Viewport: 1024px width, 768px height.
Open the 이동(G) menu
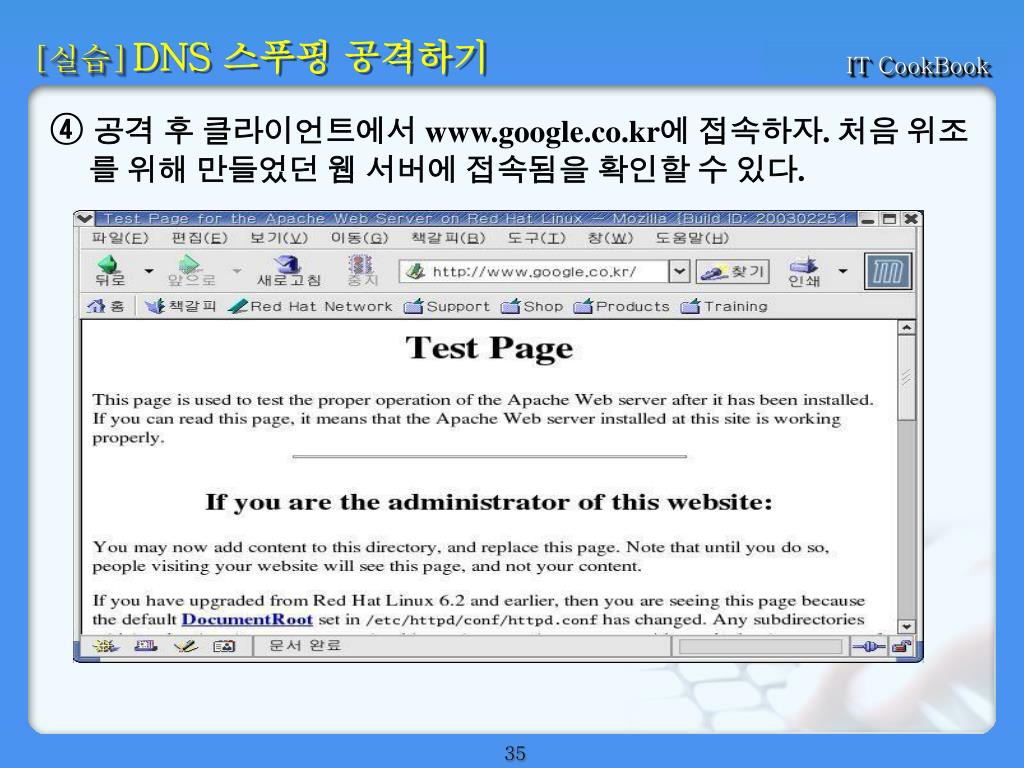(x=359, y=238)
